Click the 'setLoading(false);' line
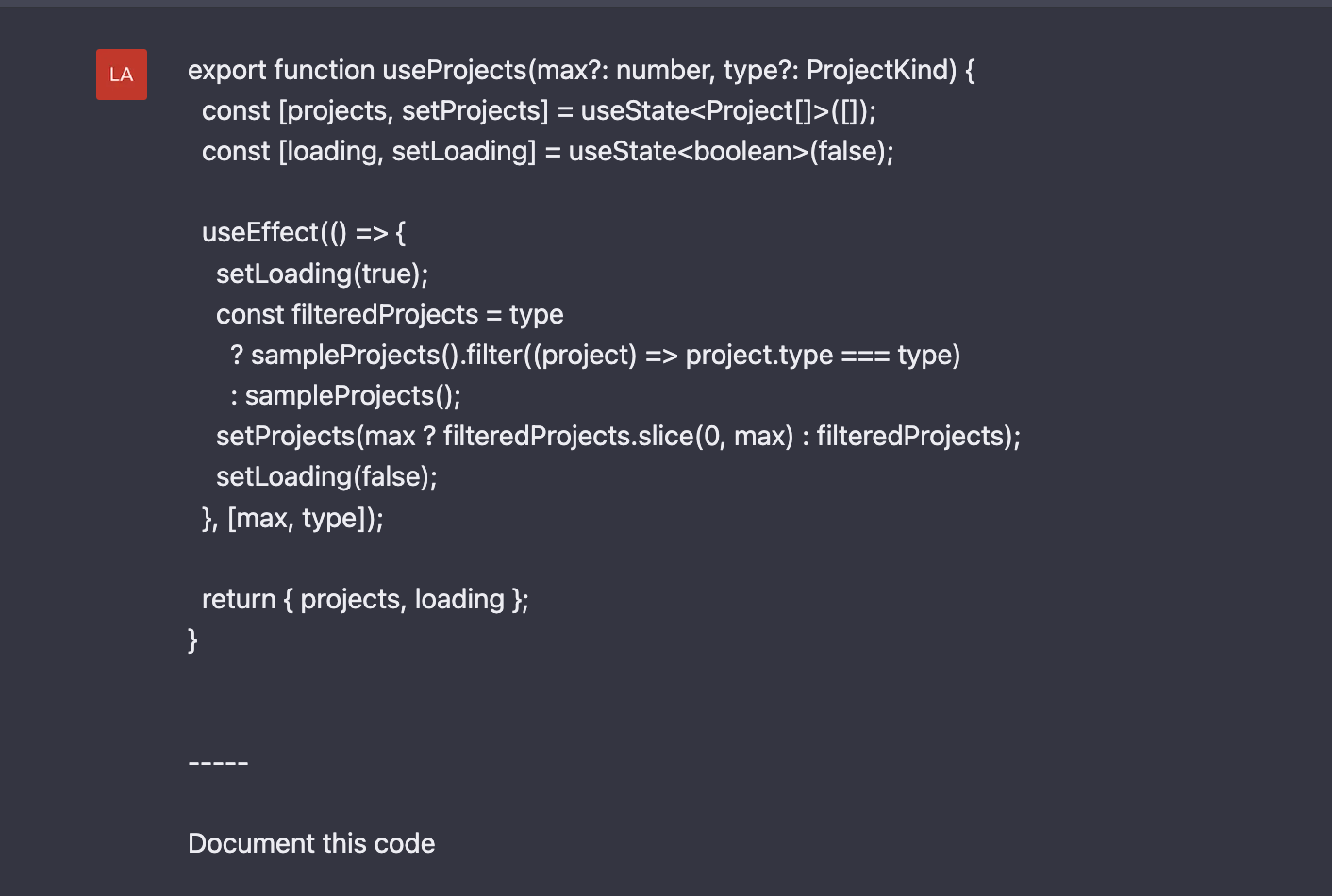 pyautogui.click(x=326, y=476)
